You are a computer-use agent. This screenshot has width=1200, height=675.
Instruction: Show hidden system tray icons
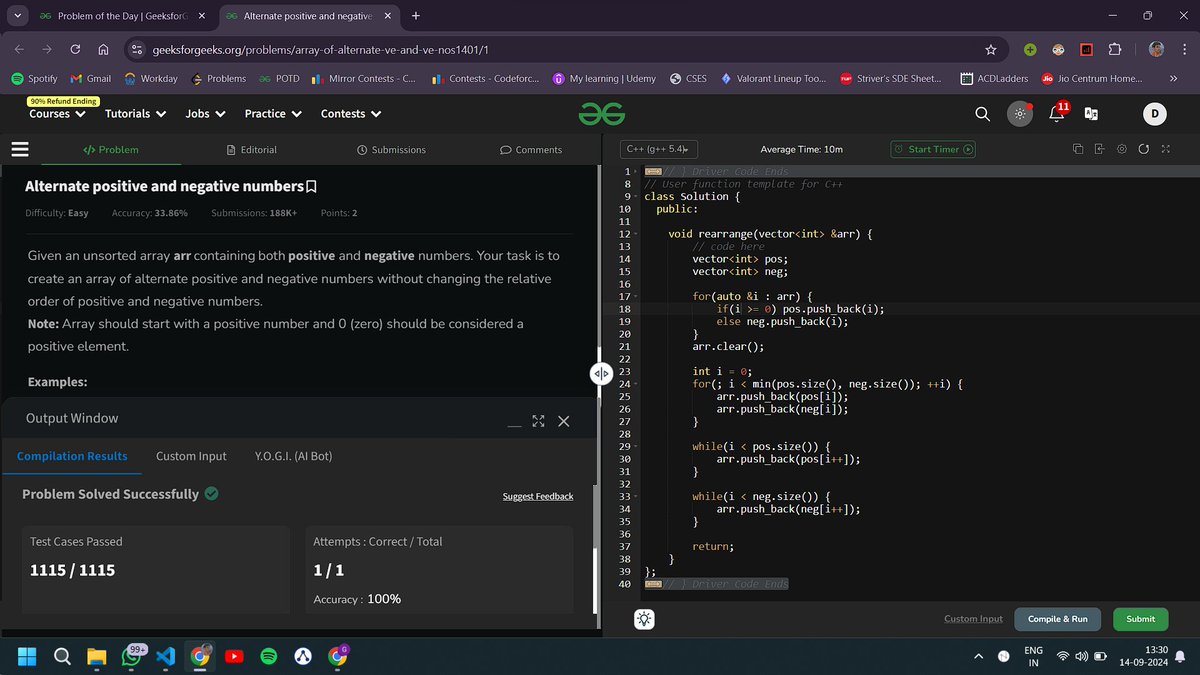[978, 656]
